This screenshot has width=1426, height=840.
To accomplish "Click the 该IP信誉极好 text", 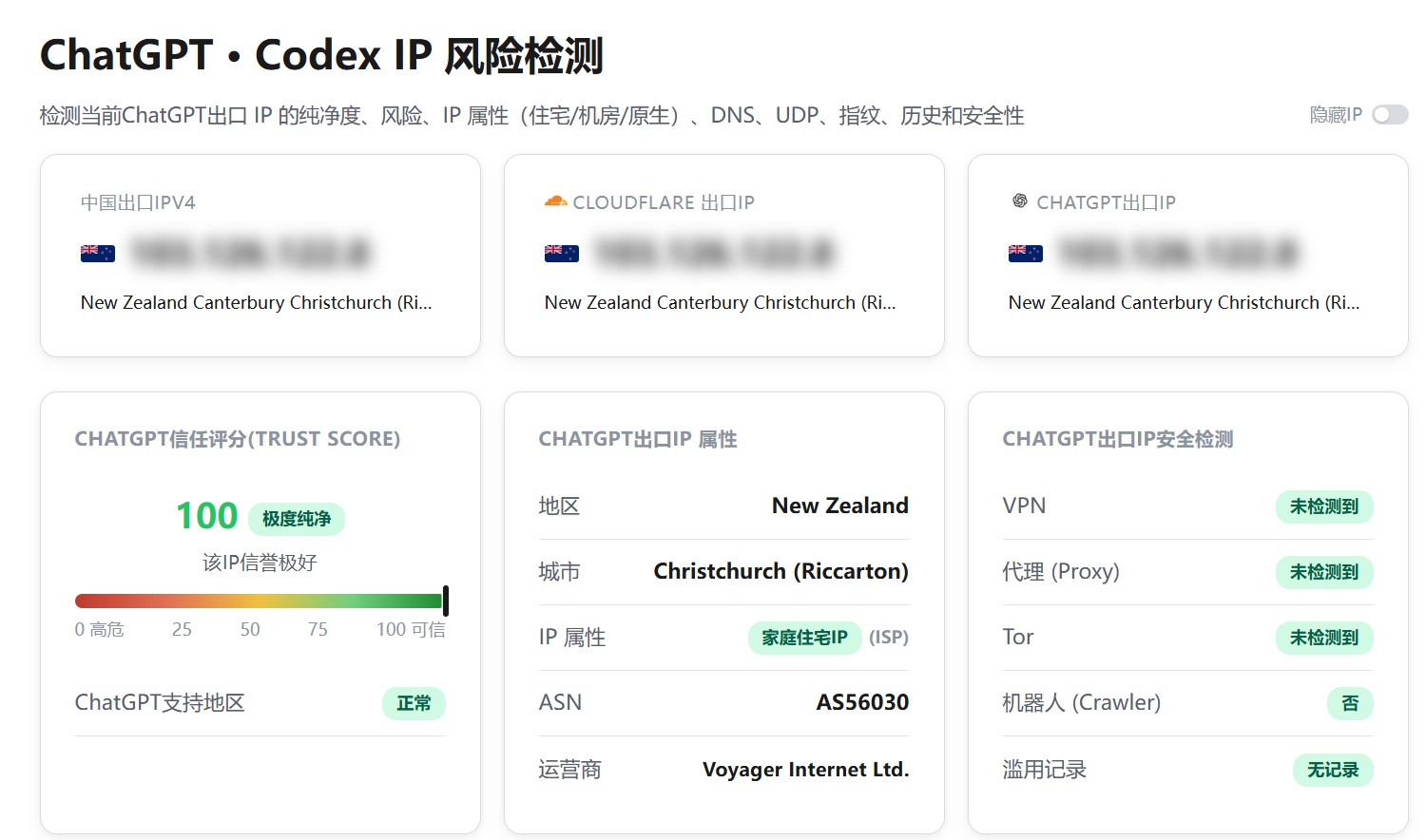I will click(260, 563).
